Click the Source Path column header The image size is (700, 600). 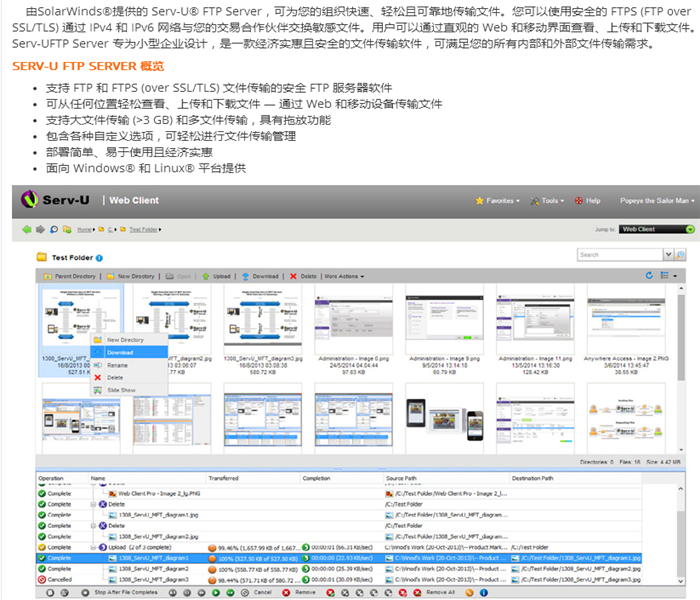tap(446, 478)
